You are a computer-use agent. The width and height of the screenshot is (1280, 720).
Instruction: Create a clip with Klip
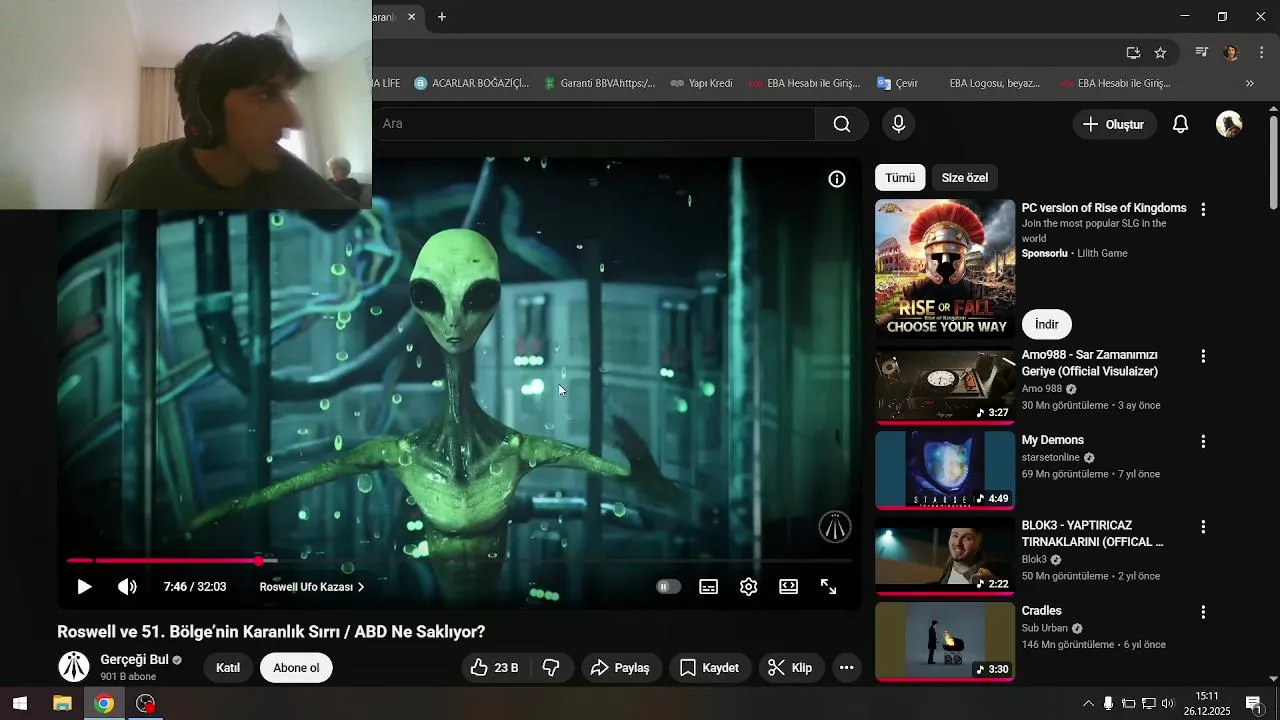pos(790,668)
